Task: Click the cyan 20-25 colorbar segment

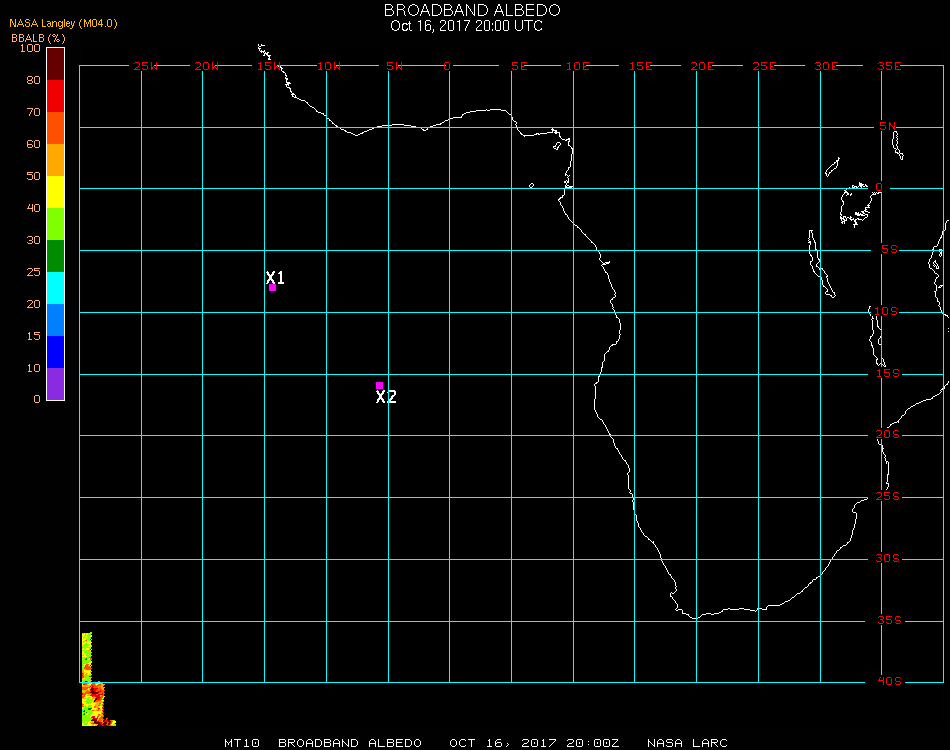Action: (x=55, y=288)
